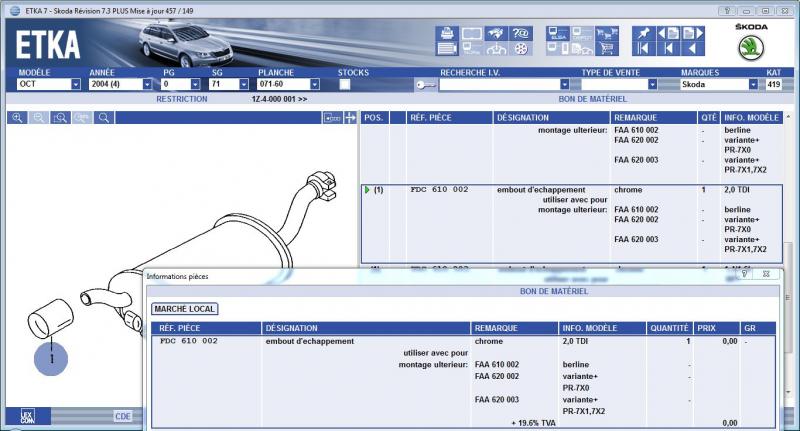The width and height of the screenshot is (800, 431).
Task: Click the INFO. MODÈLE header in parts list
Action: pyautogui.click(x=751, y=118)
